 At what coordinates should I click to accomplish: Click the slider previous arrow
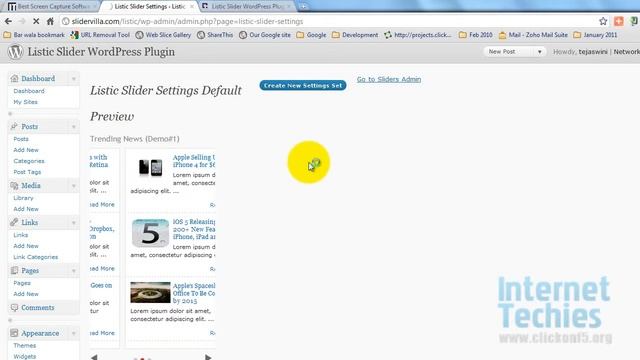(94, 357)
